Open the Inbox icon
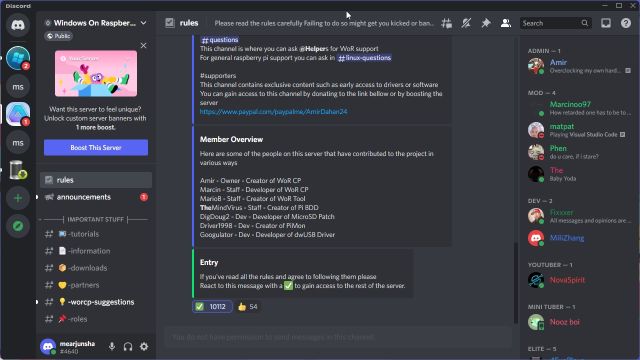 point(606,23)
